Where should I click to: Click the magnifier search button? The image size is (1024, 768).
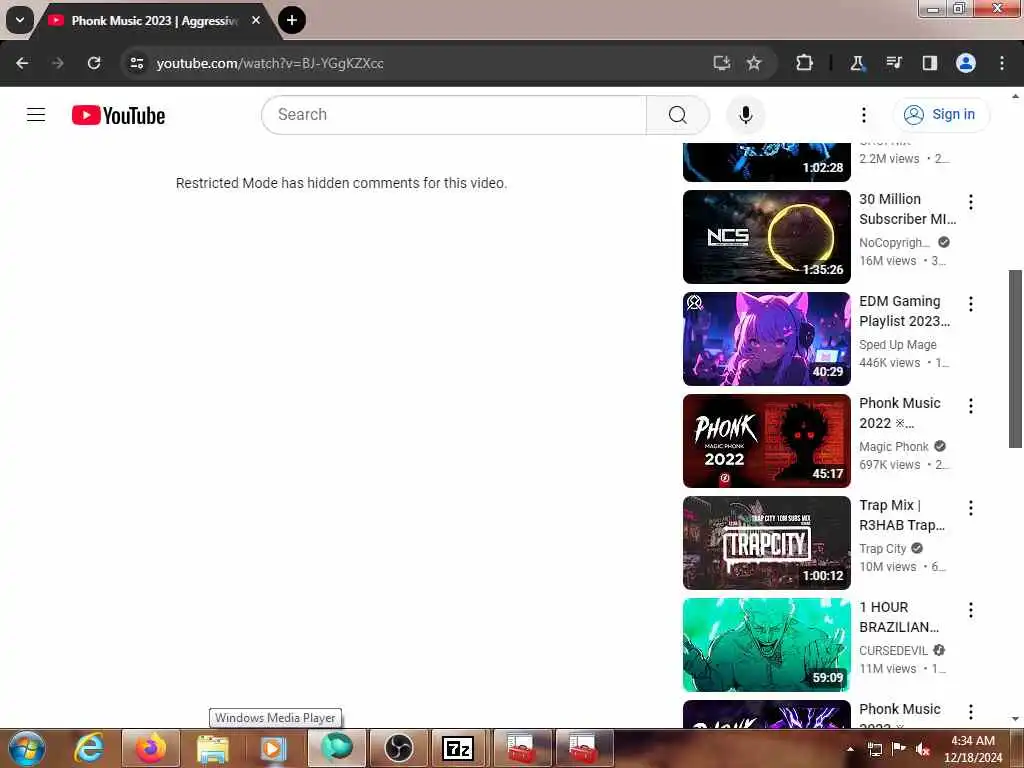(x=677, y=115)
